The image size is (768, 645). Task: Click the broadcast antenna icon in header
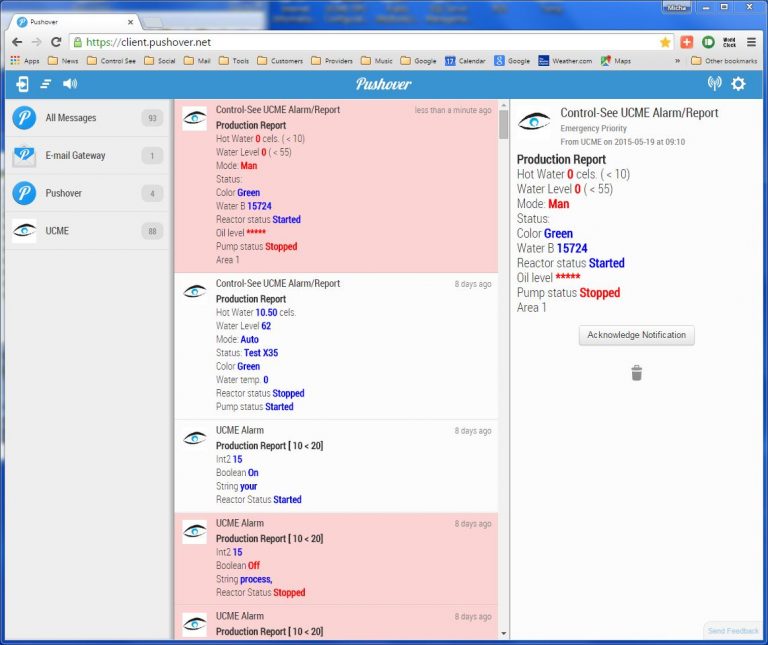[714, 84]
